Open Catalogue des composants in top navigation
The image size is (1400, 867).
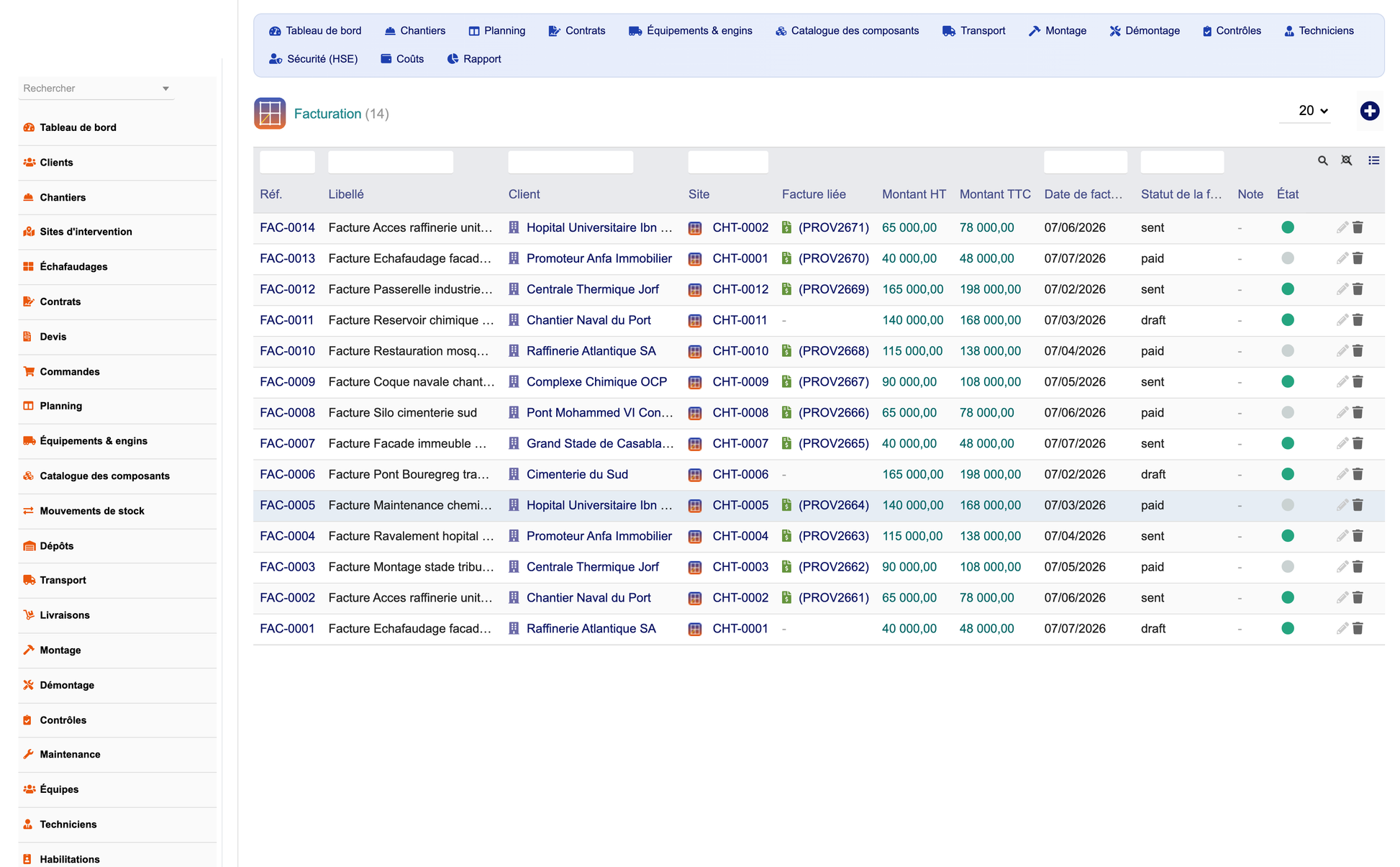click(847, 31)
